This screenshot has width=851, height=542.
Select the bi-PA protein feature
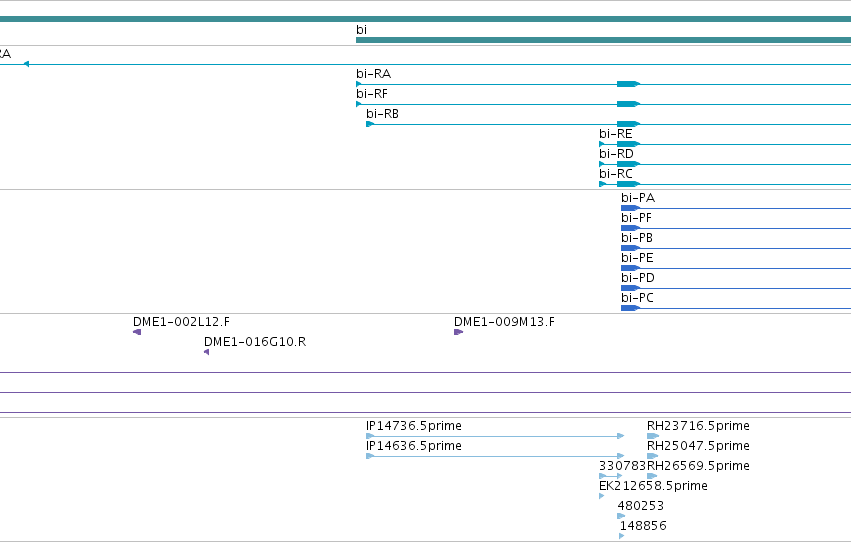point(736,208)
